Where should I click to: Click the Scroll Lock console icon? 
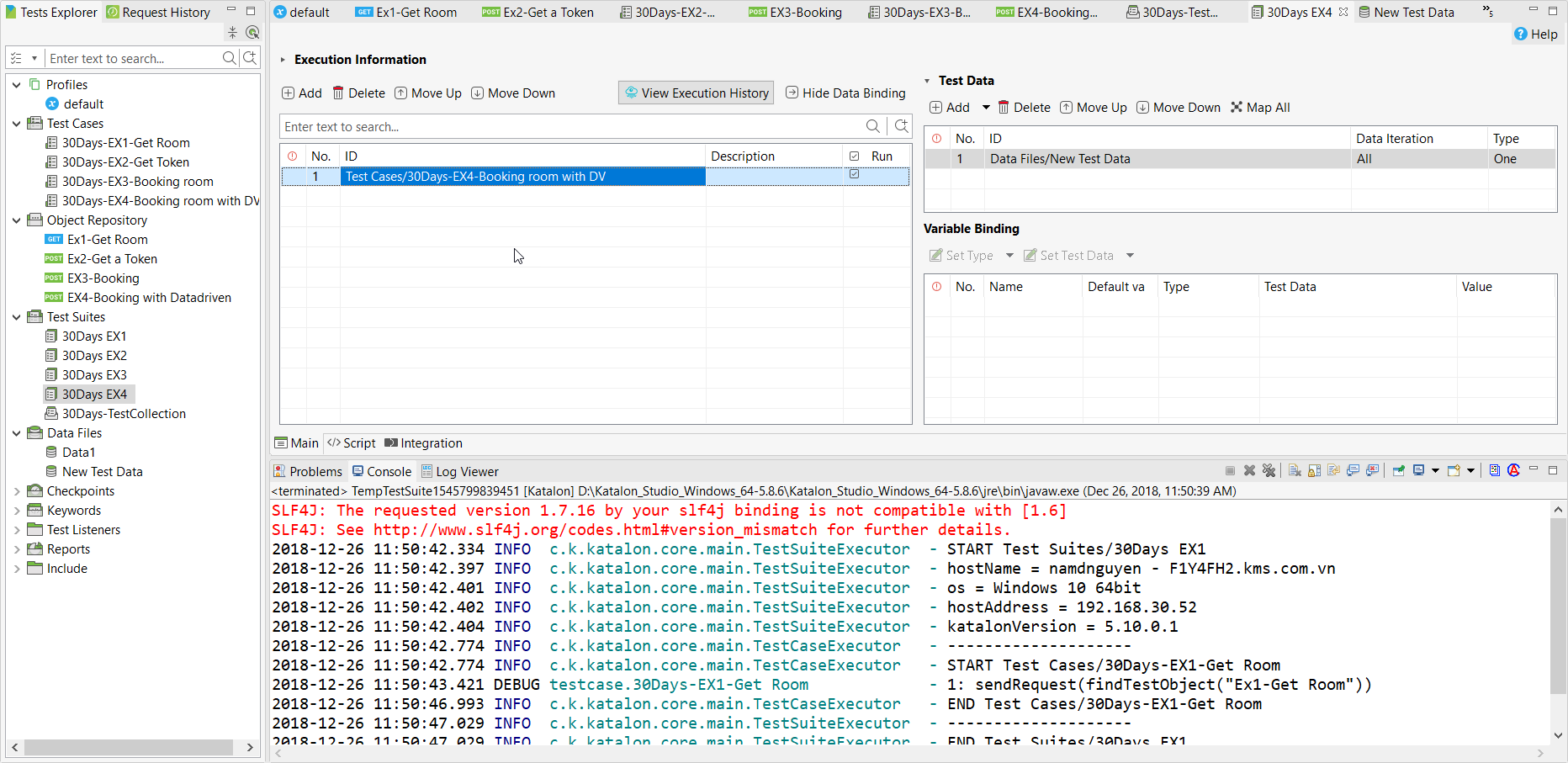[1314, 471]
